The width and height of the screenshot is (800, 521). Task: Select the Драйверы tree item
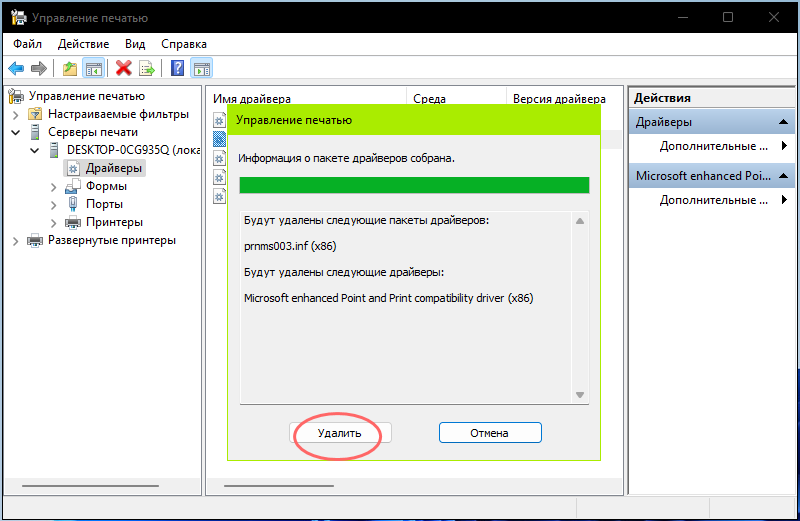coord(104,168)
